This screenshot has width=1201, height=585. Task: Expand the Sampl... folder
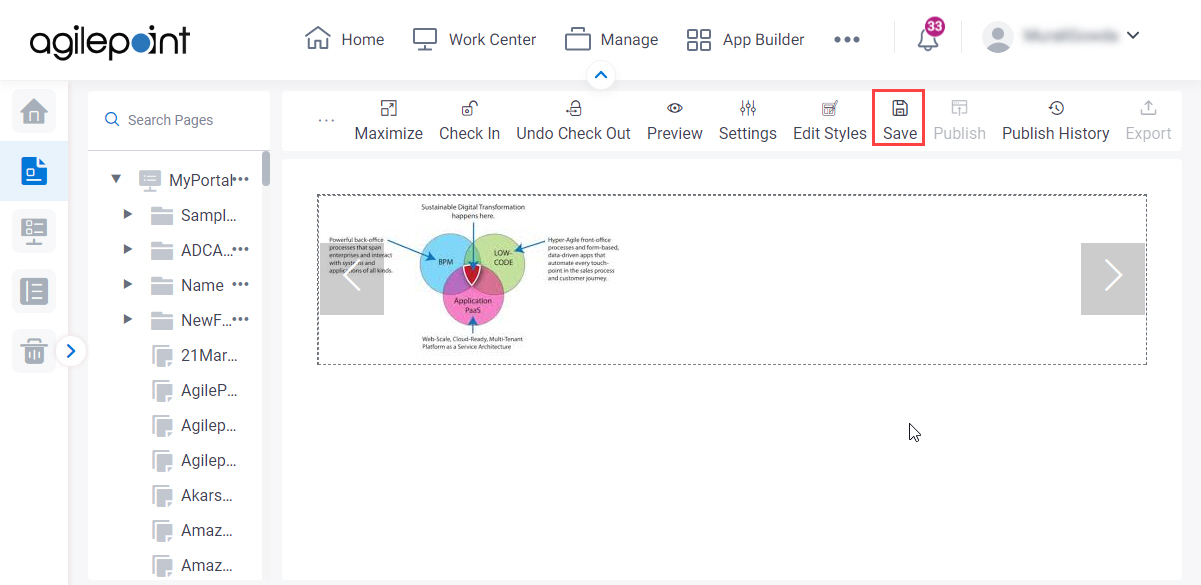(128, 215)
